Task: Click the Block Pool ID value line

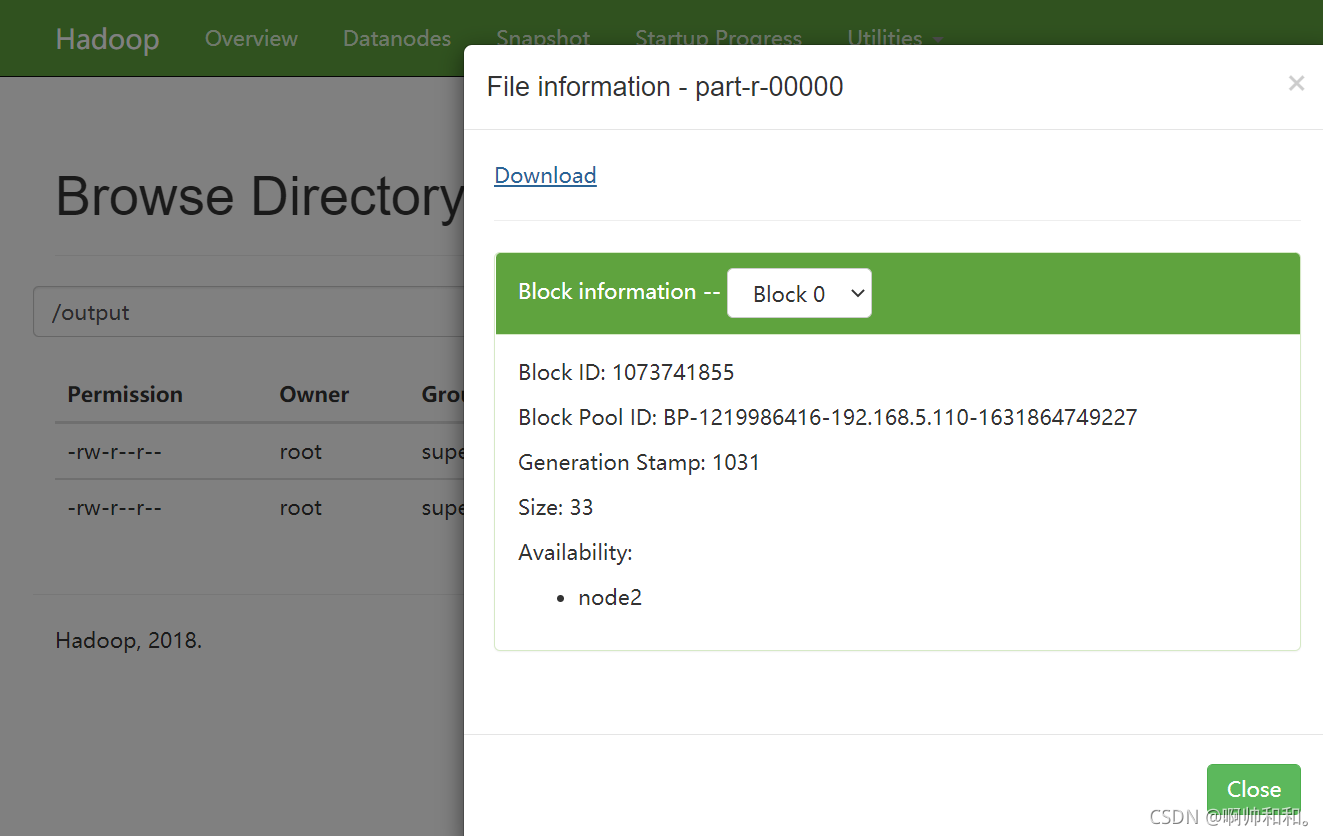Action: (828, 417)
